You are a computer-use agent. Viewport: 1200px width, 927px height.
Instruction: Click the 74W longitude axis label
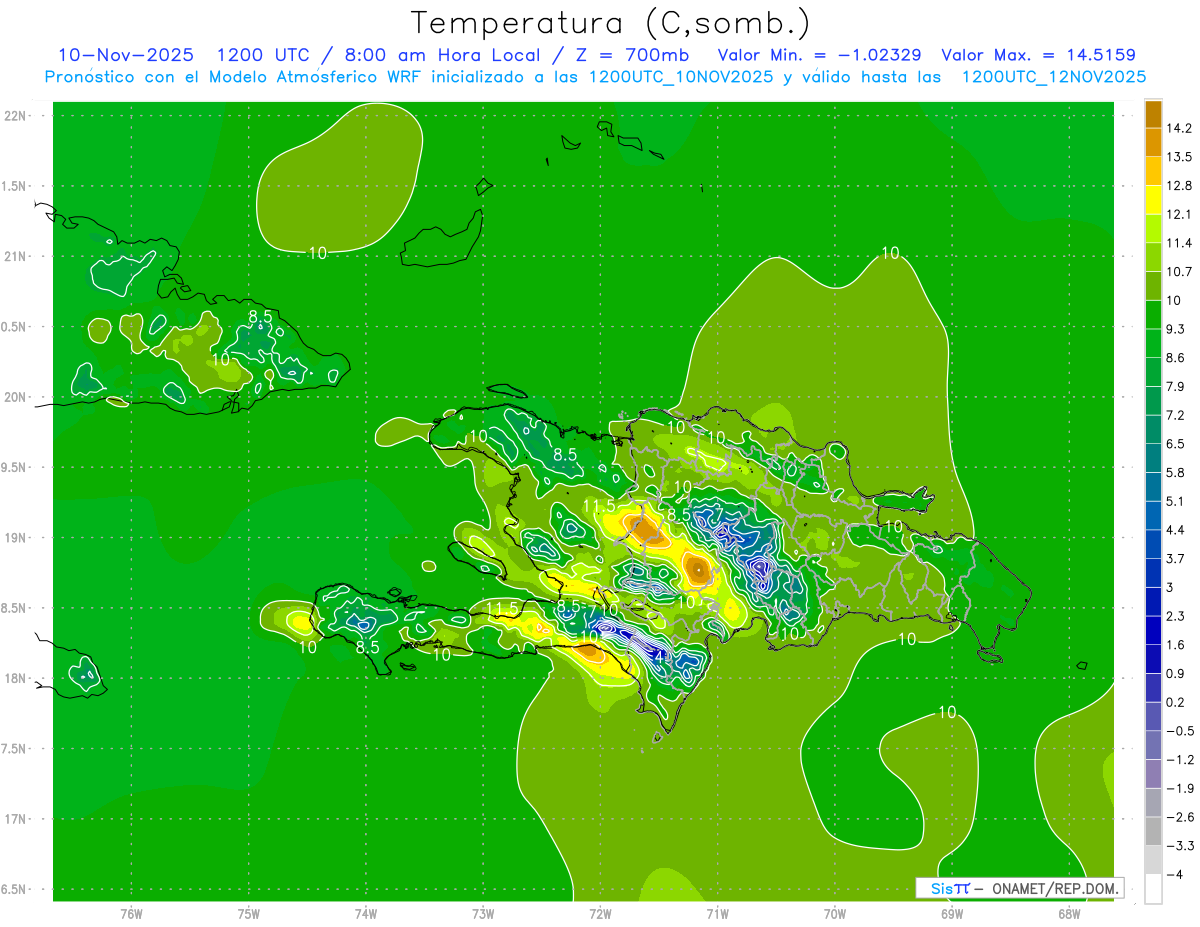coord(366,913)
